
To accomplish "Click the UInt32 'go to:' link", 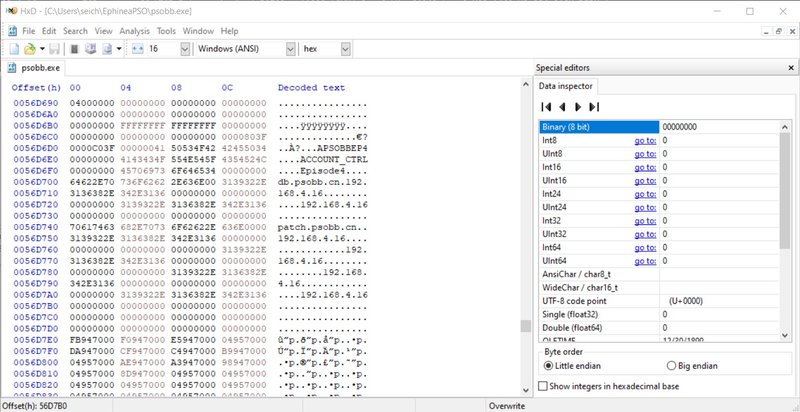I will pyautogui.click(x=645, y=233).
